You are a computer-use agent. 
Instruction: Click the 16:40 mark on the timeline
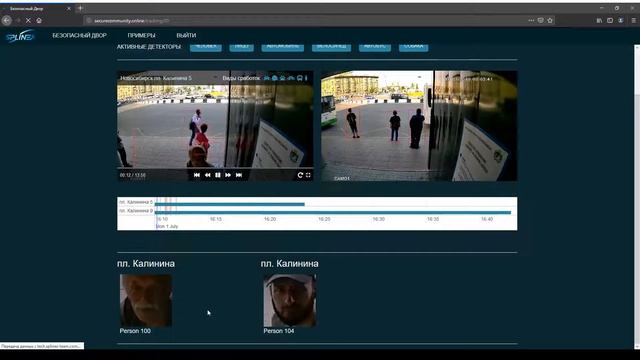pos(487,219)
